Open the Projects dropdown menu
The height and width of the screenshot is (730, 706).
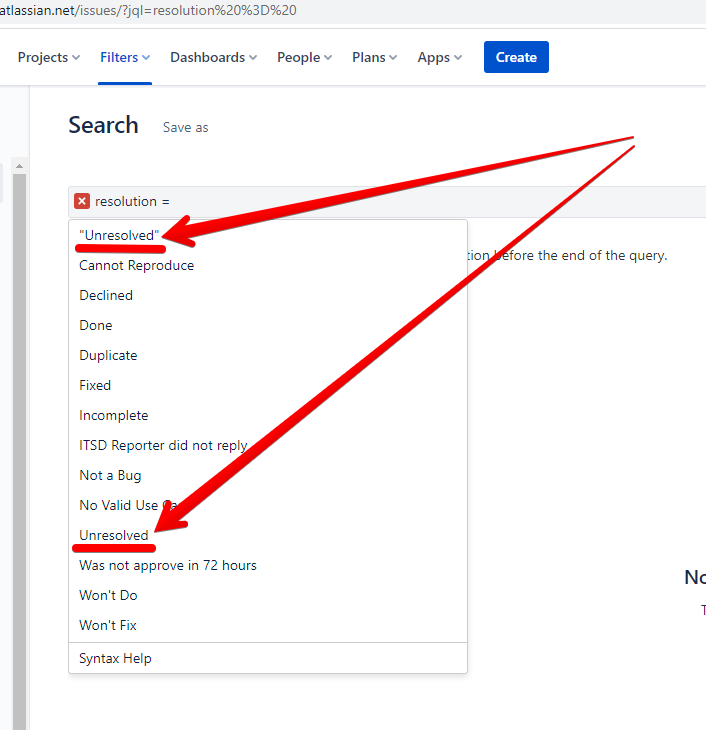[48, 57]
